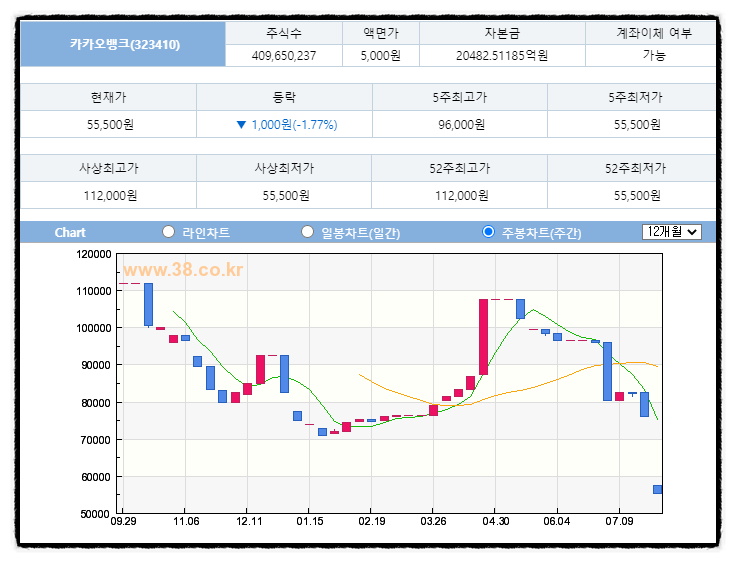The width and height of the screenshot is (736, 563).
Task: Click the 현재가 header cell
Action: click(108, 97)
